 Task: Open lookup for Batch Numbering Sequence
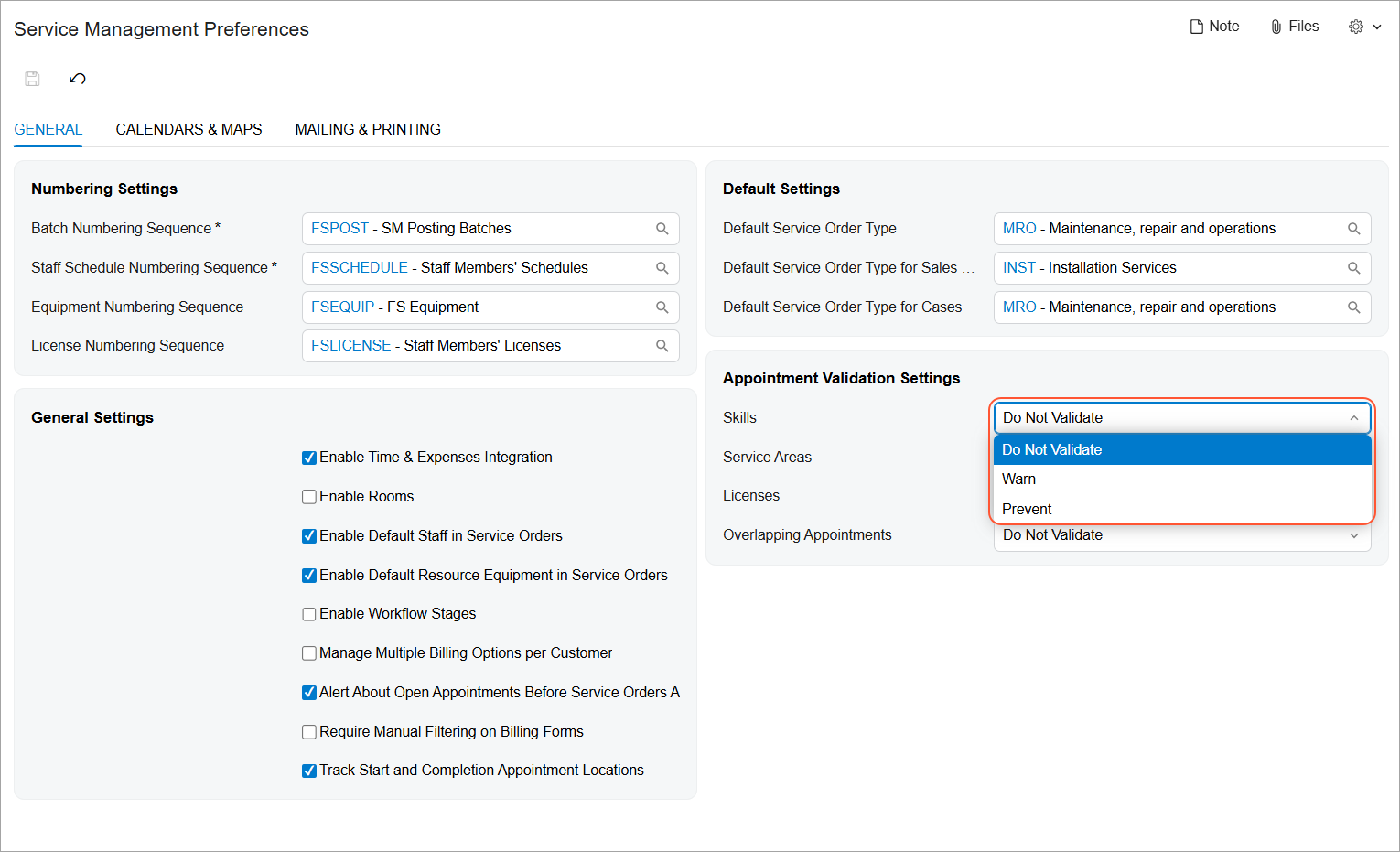(662, 229)
